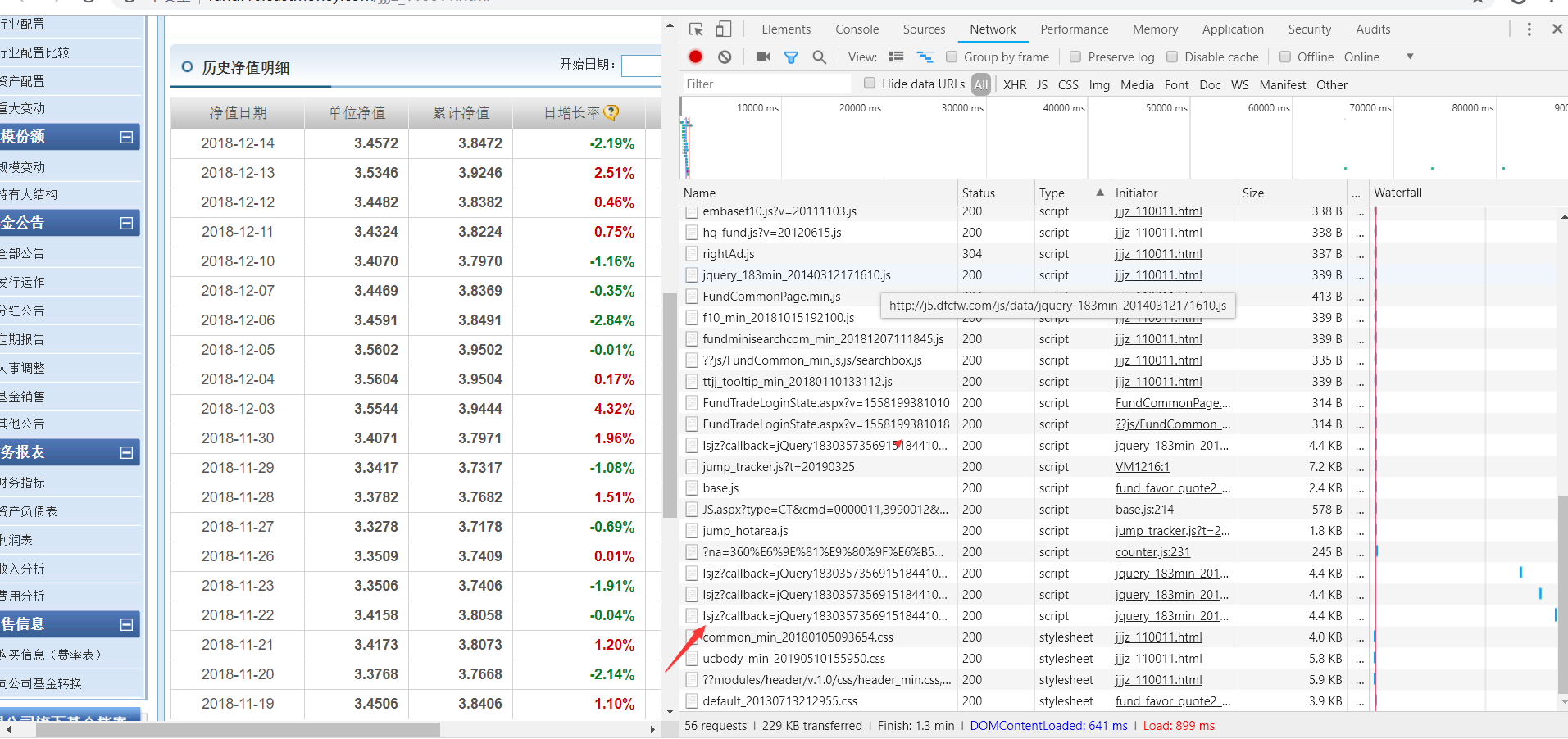Click the 开始日期 date input box

tap(642, 66)
